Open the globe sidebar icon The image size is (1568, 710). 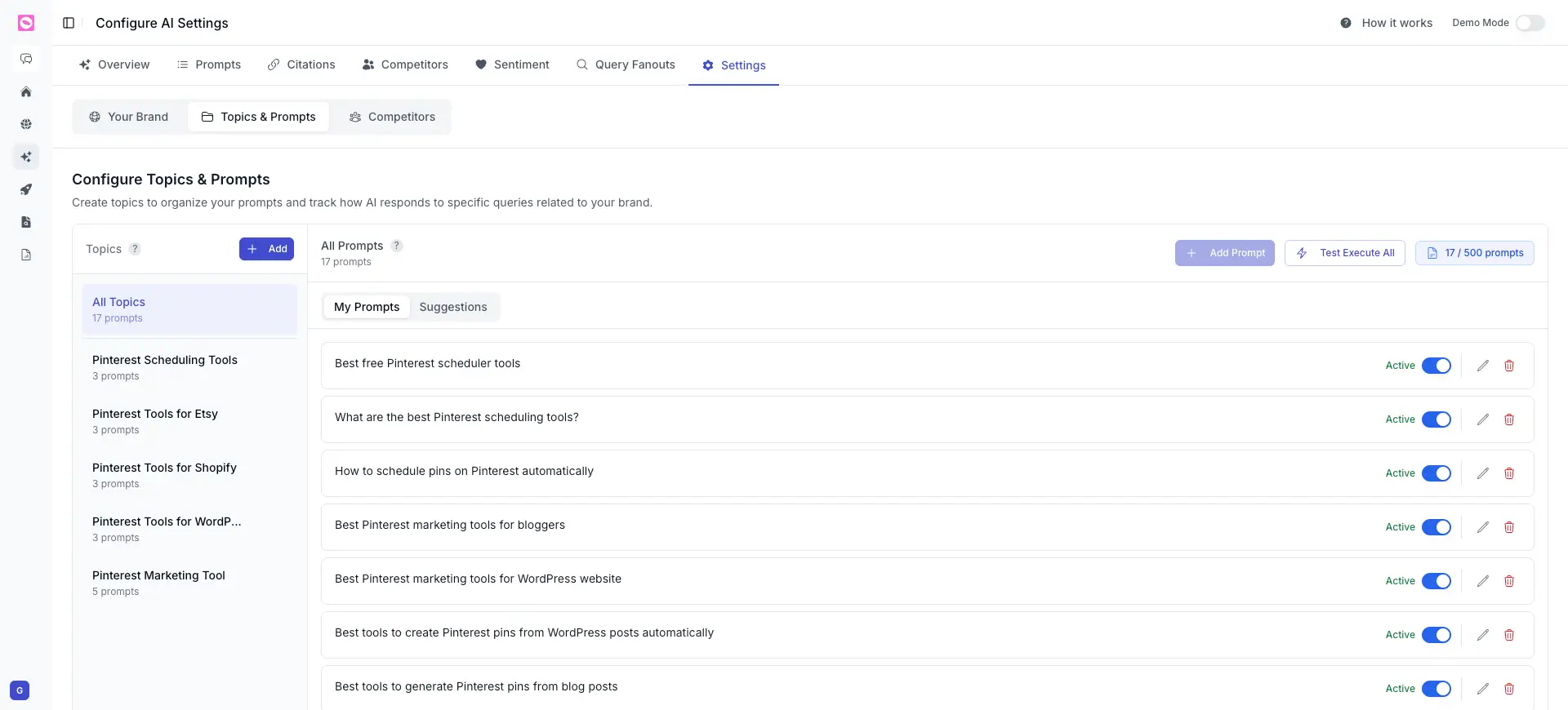26,124
